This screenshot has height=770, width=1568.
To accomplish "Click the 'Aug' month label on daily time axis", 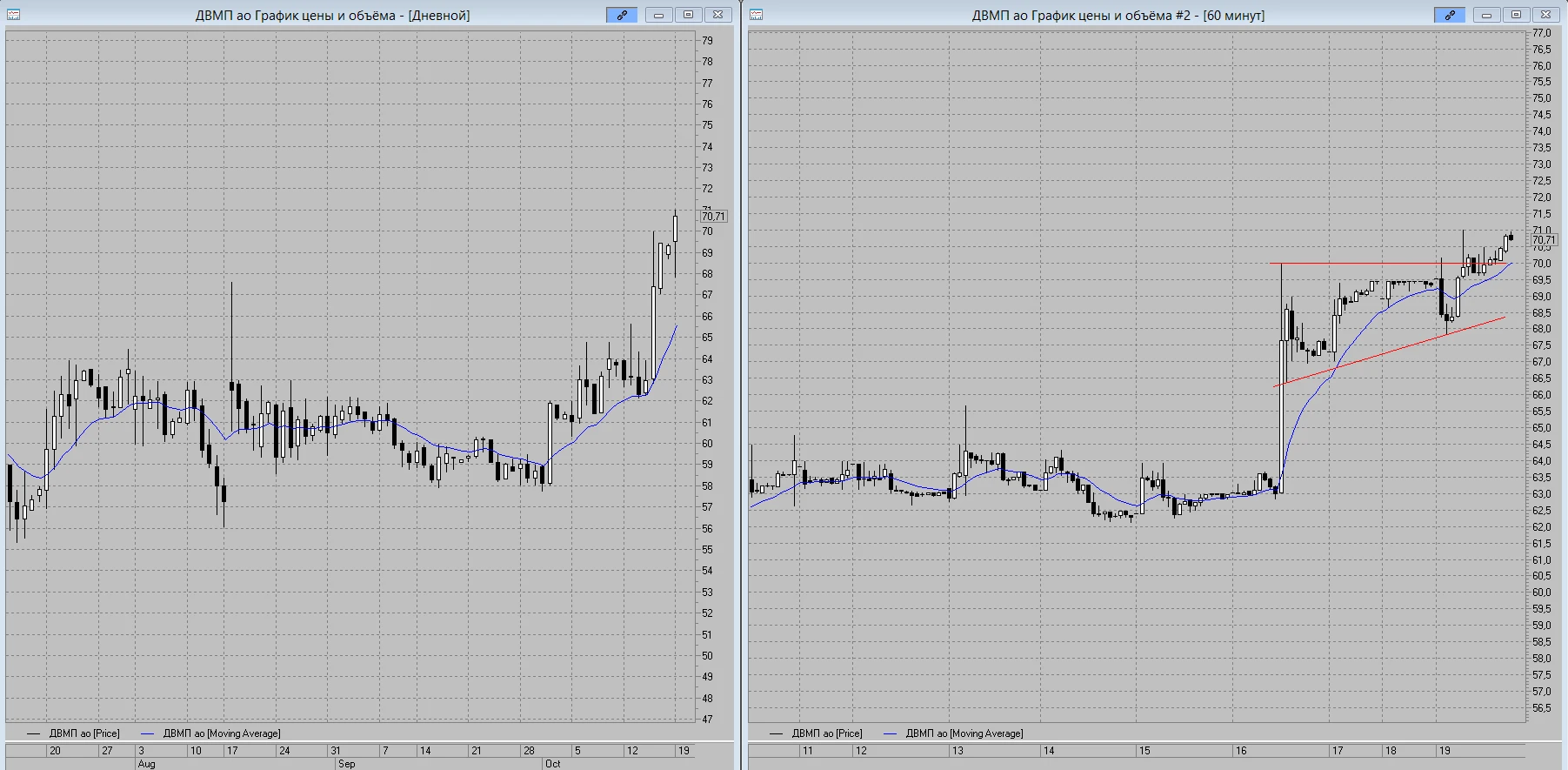I will click(146, 764).
